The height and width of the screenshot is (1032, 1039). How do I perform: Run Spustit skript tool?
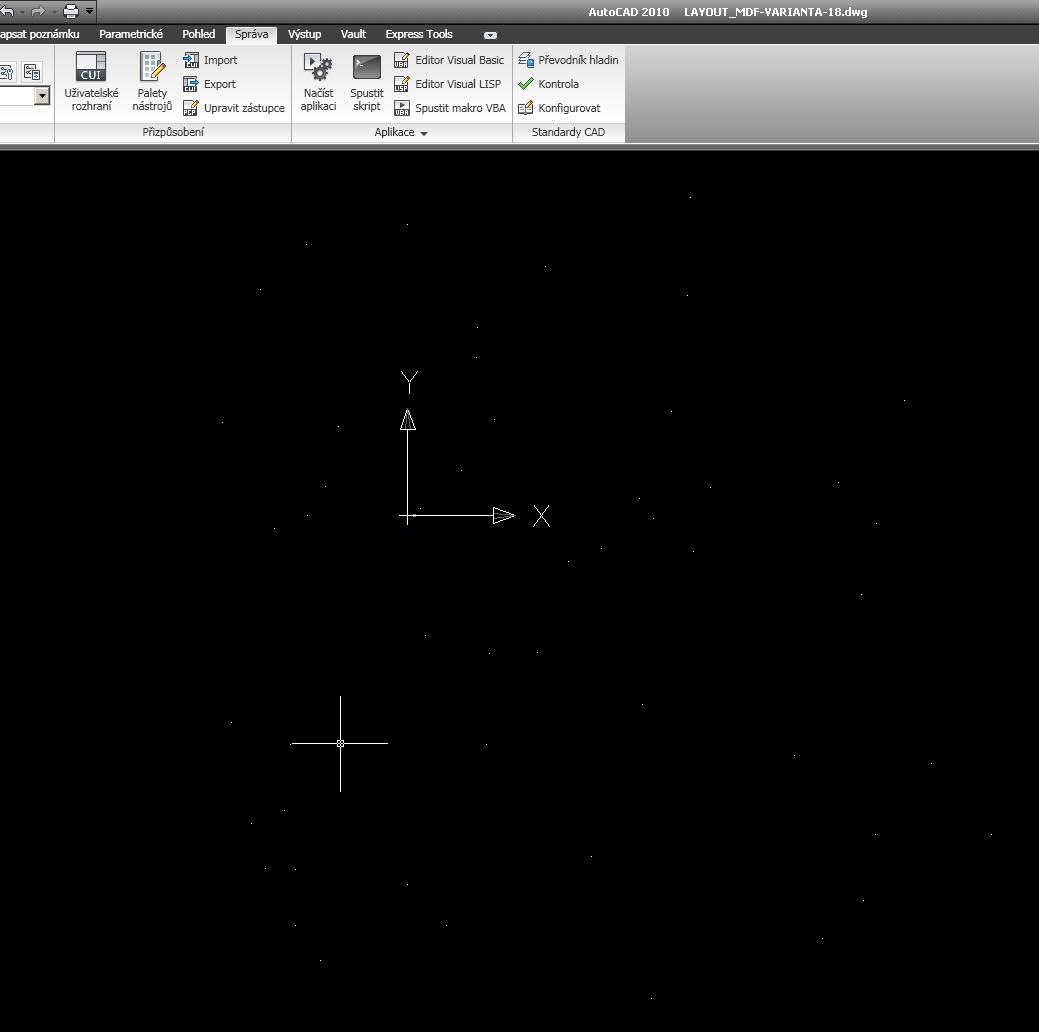point(367,68)
